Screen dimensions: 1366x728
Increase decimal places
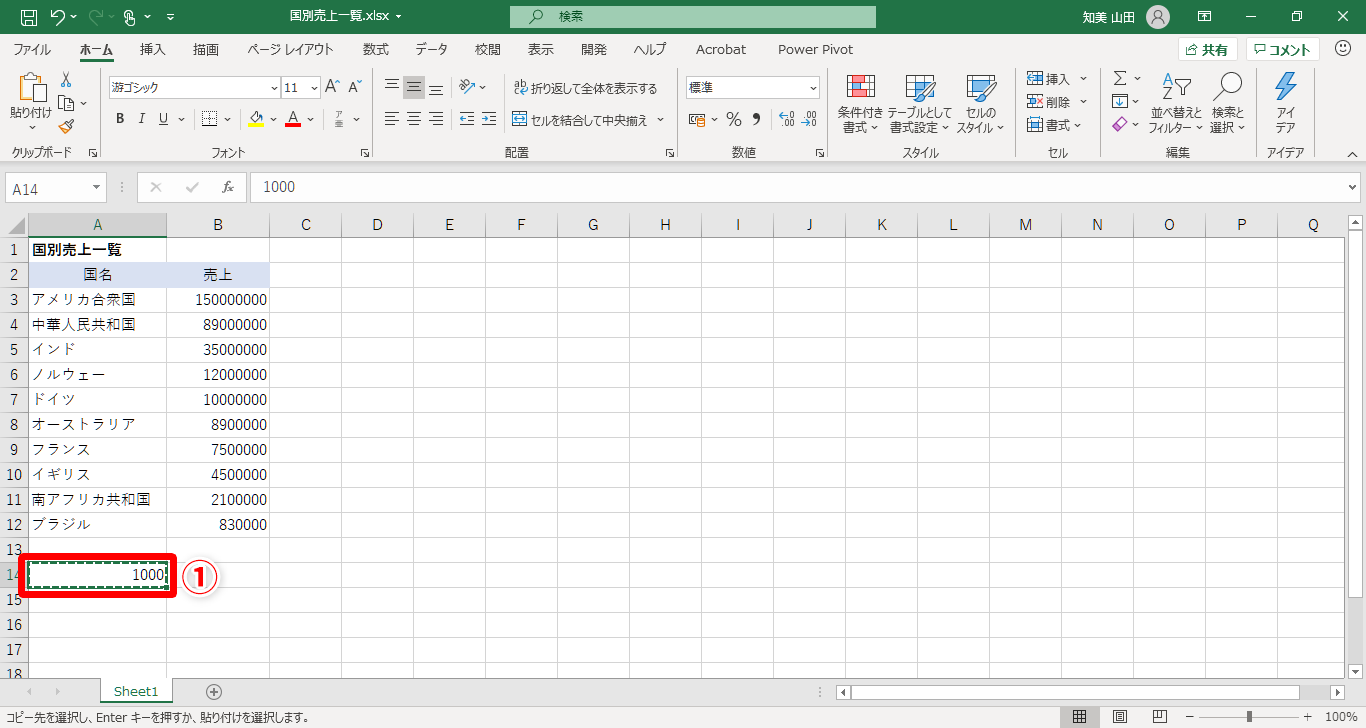click(x=786, y=119)
